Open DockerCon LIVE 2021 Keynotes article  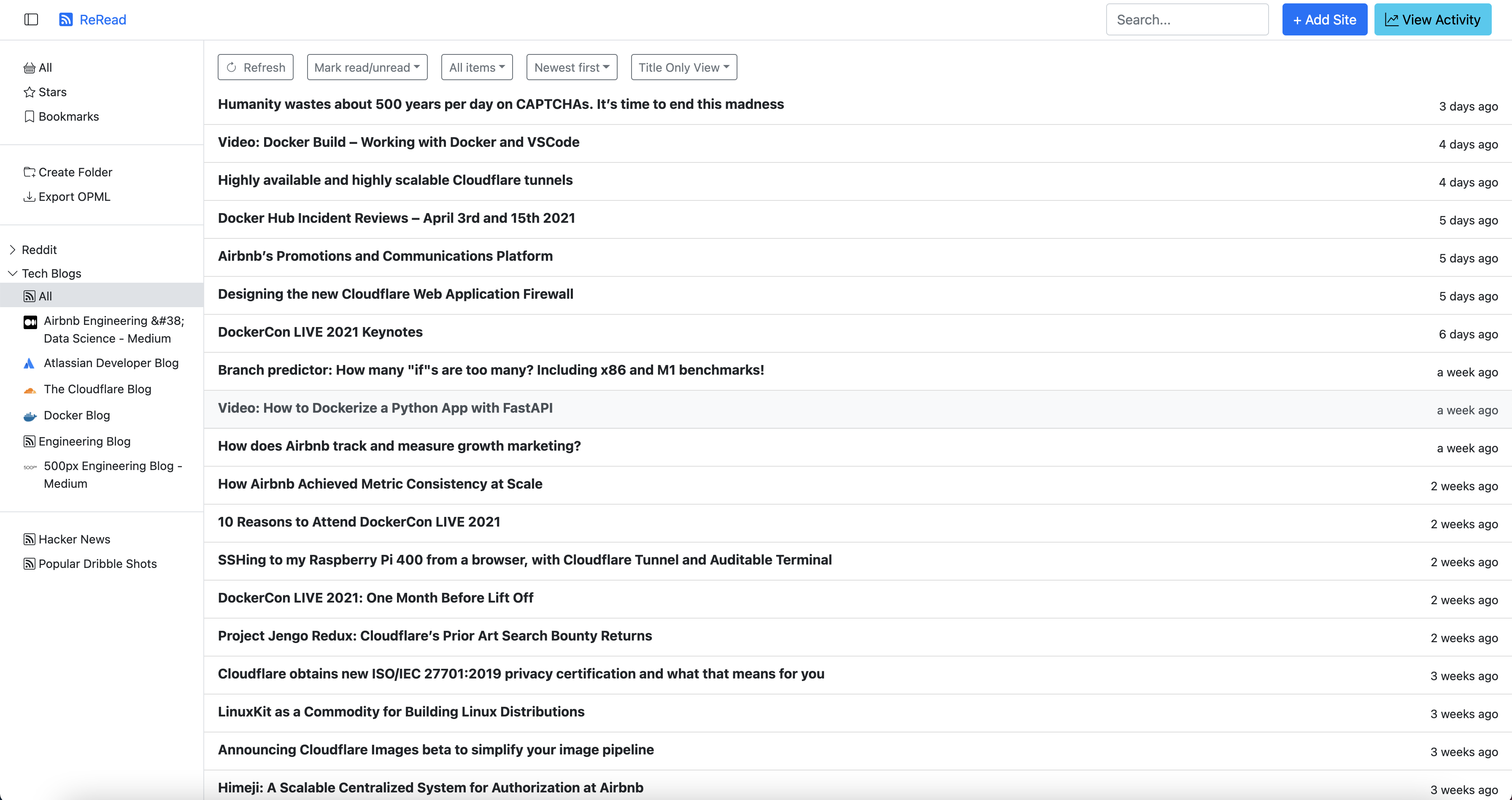click(320, 332)
